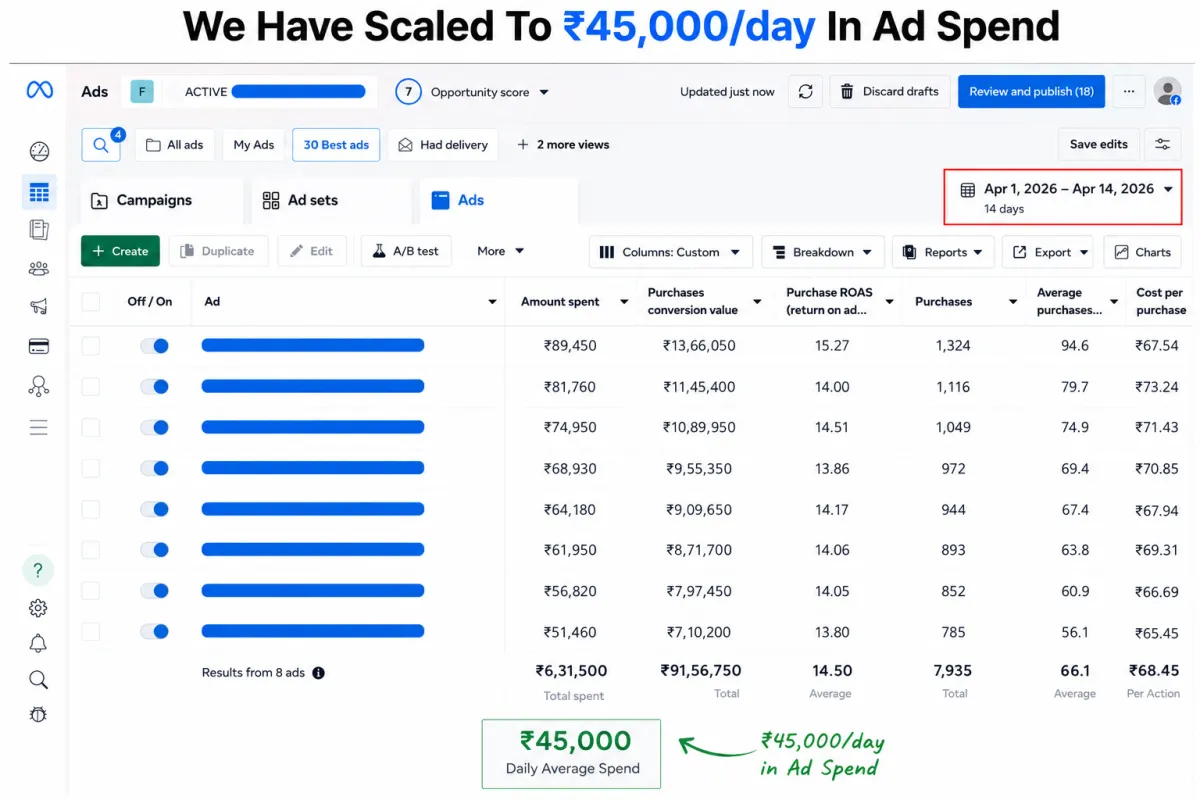
Task: Click the green Create button
Action: pos(120,251)
